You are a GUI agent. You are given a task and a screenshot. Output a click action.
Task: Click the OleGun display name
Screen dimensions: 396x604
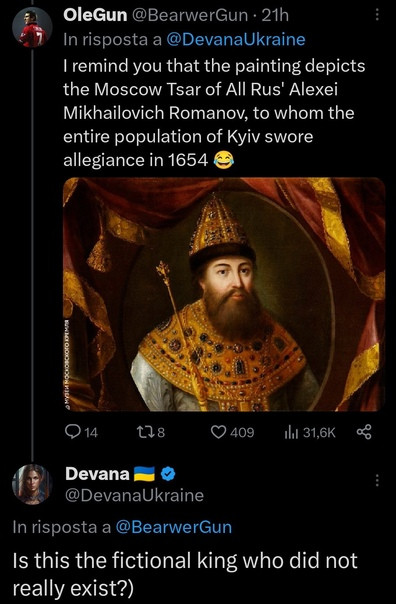tap(95, 15)
